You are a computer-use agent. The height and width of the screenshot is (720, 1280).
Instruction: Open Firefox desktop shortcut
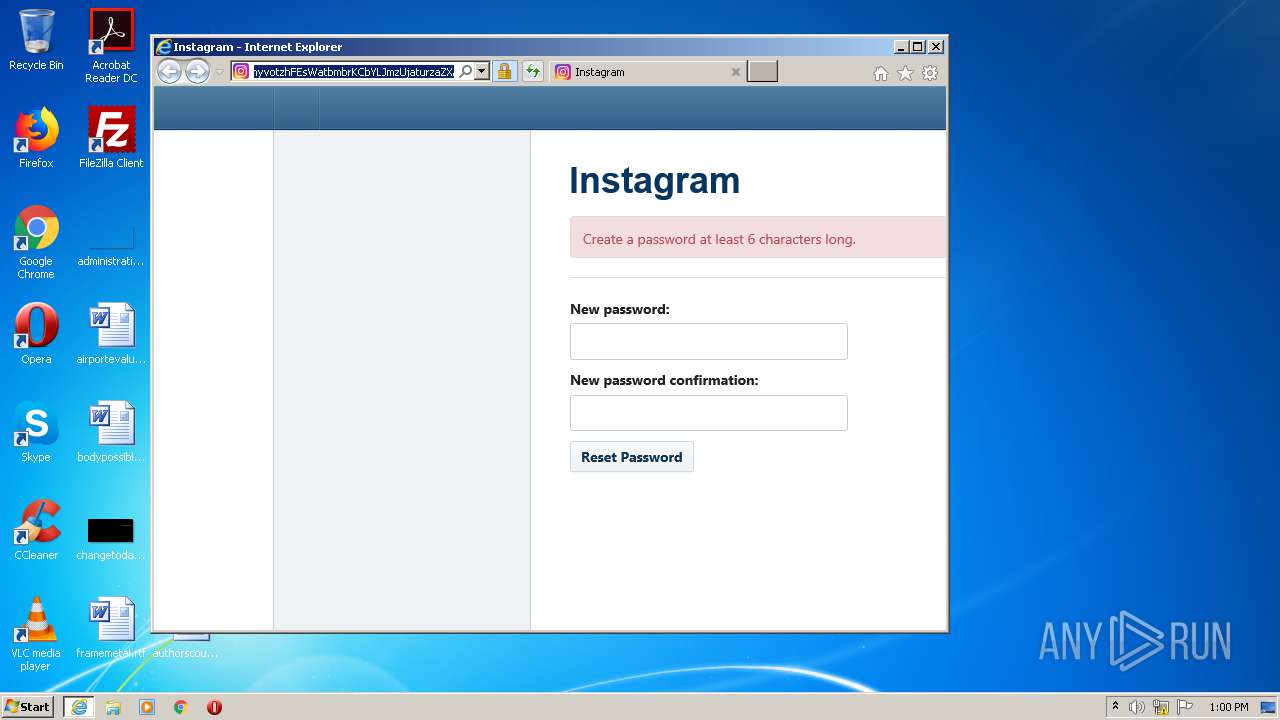[x=36, y=138]
